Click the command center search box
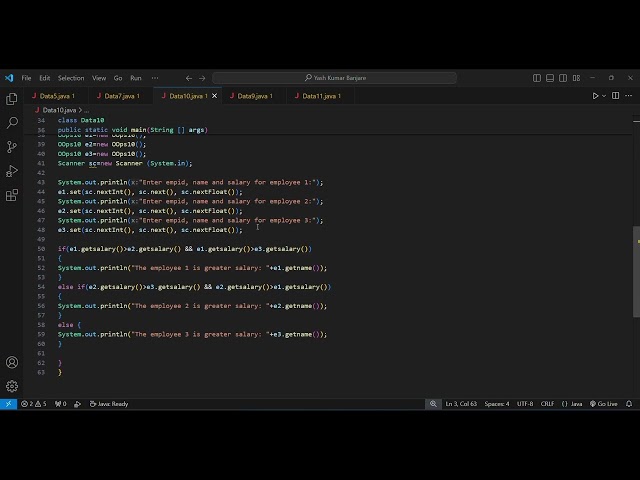Viewport: 640px width, 480px height. (334, 78)
